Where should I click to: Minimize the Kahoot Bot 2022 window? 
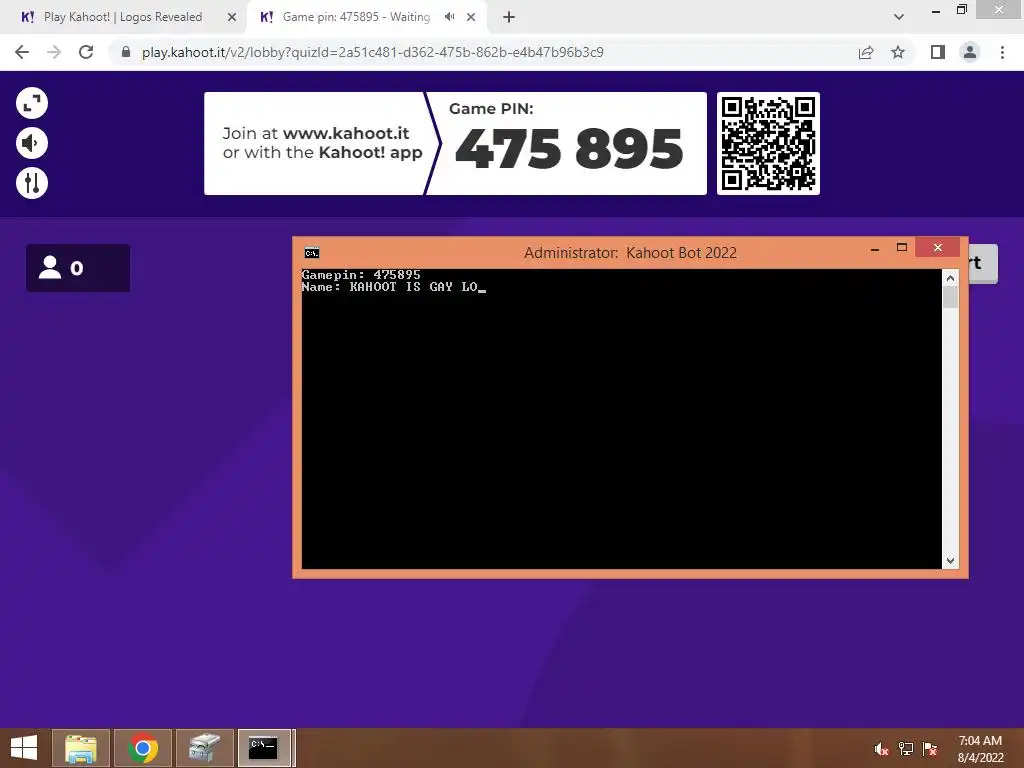pos(874,248)
